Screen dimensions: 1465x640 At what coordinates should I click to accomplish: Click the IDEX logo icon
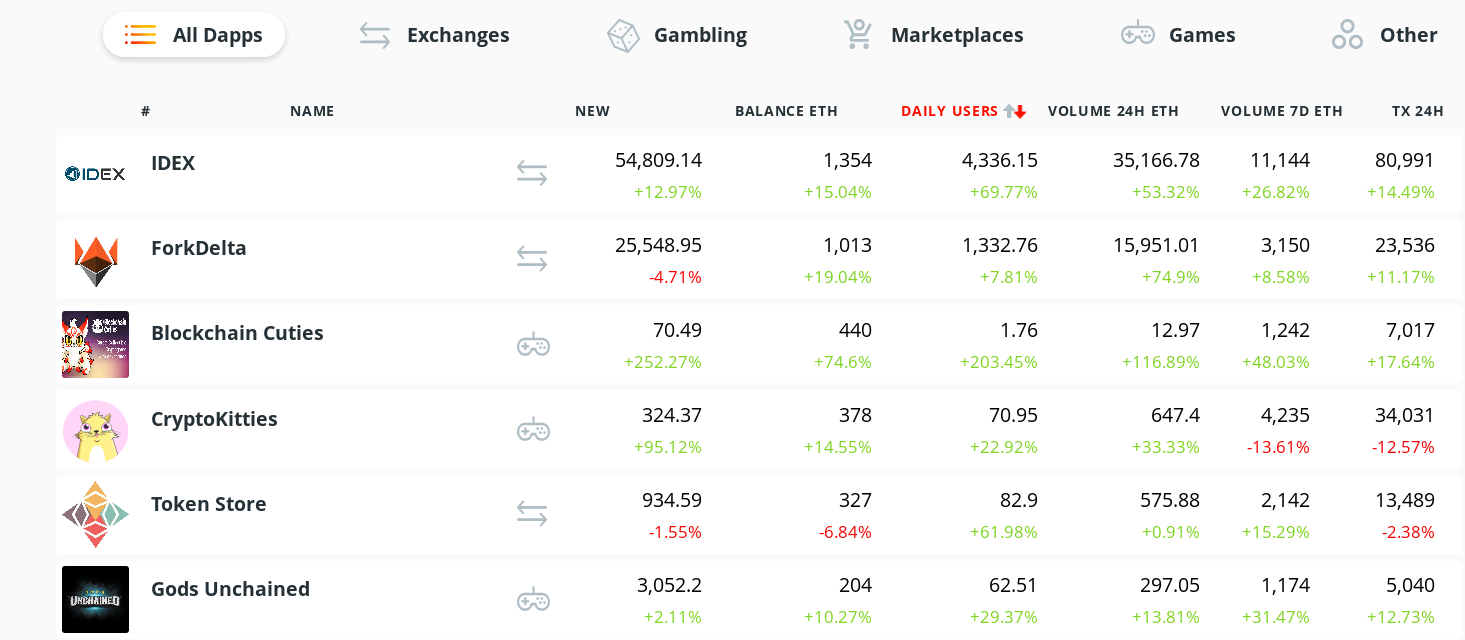pyautogui.click(x=95, y=174)
